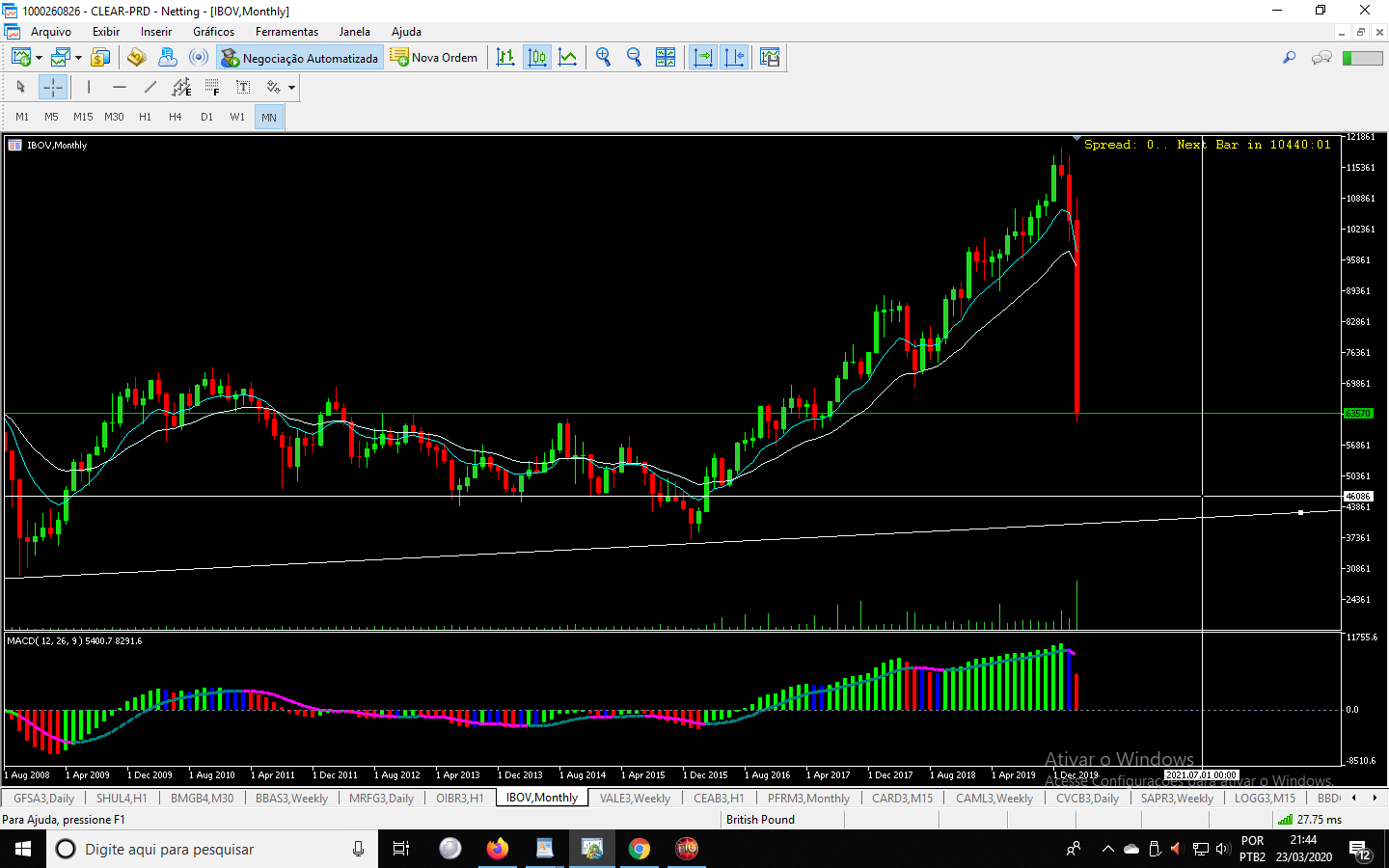Switch to H1 timeframe

coord(145,117)
